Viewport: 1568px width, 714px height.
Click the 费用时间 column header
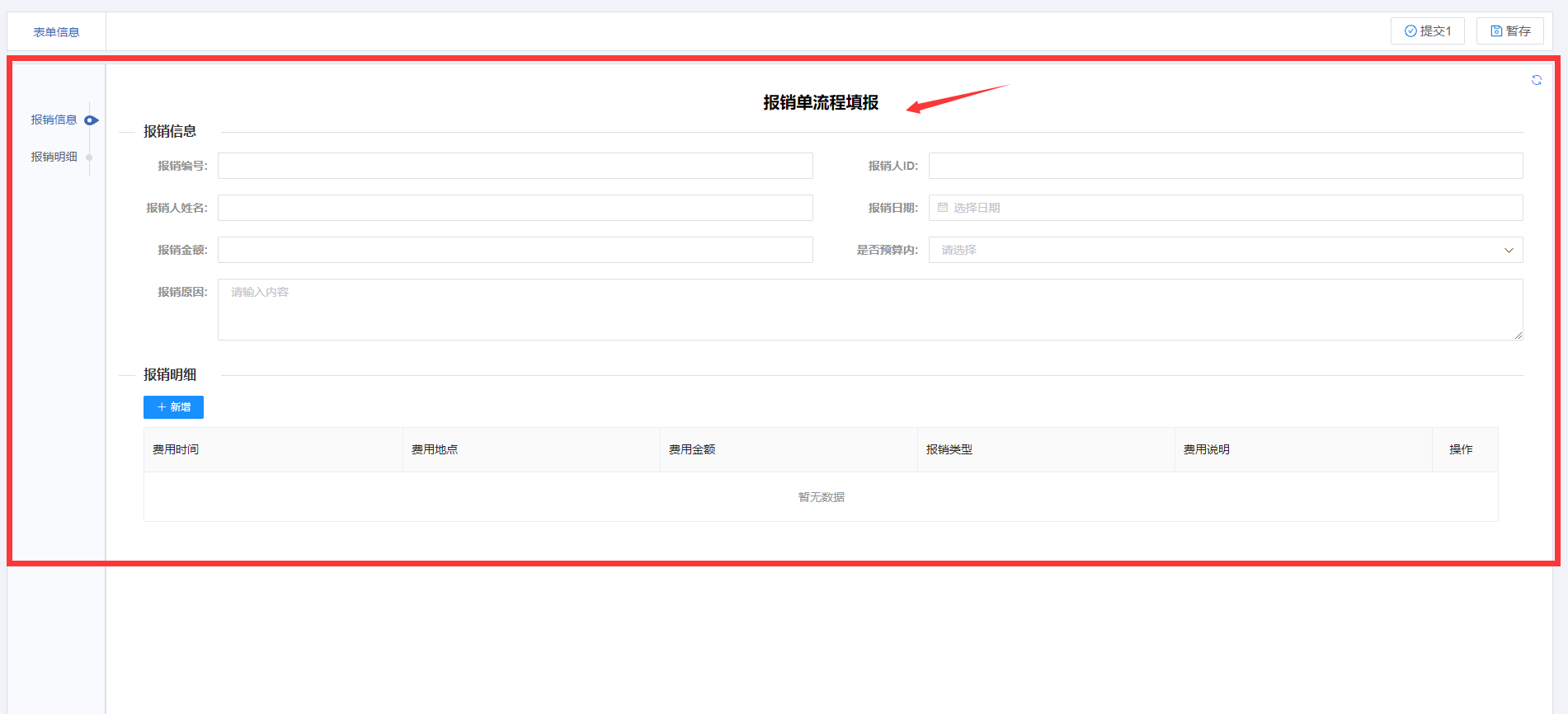[x=176, y=449]
